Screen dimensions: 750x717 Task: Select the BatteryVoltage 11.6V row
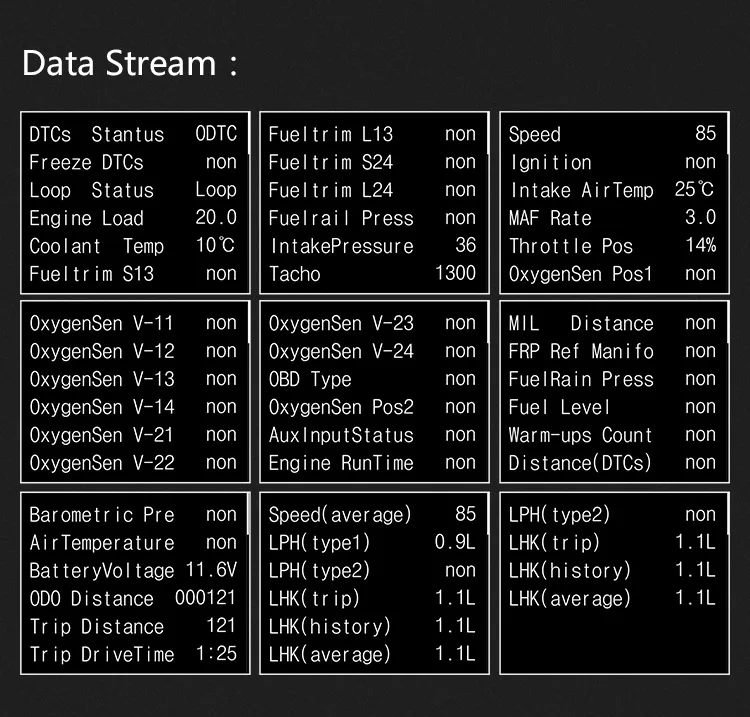coord(133,570)
